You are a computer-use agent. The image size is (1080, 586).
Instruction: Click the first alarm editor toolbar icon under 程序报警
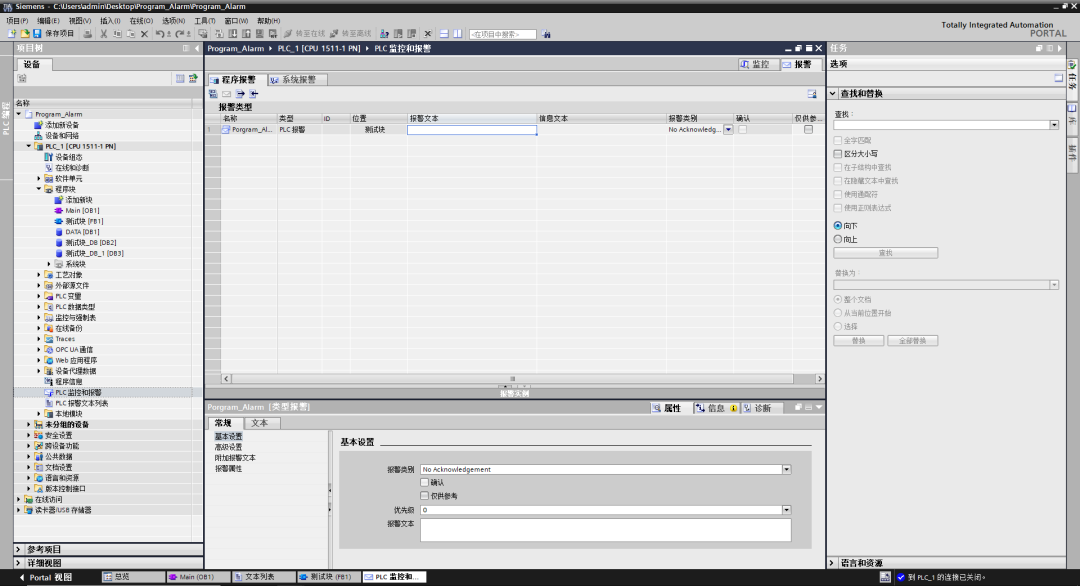point(214,94)
